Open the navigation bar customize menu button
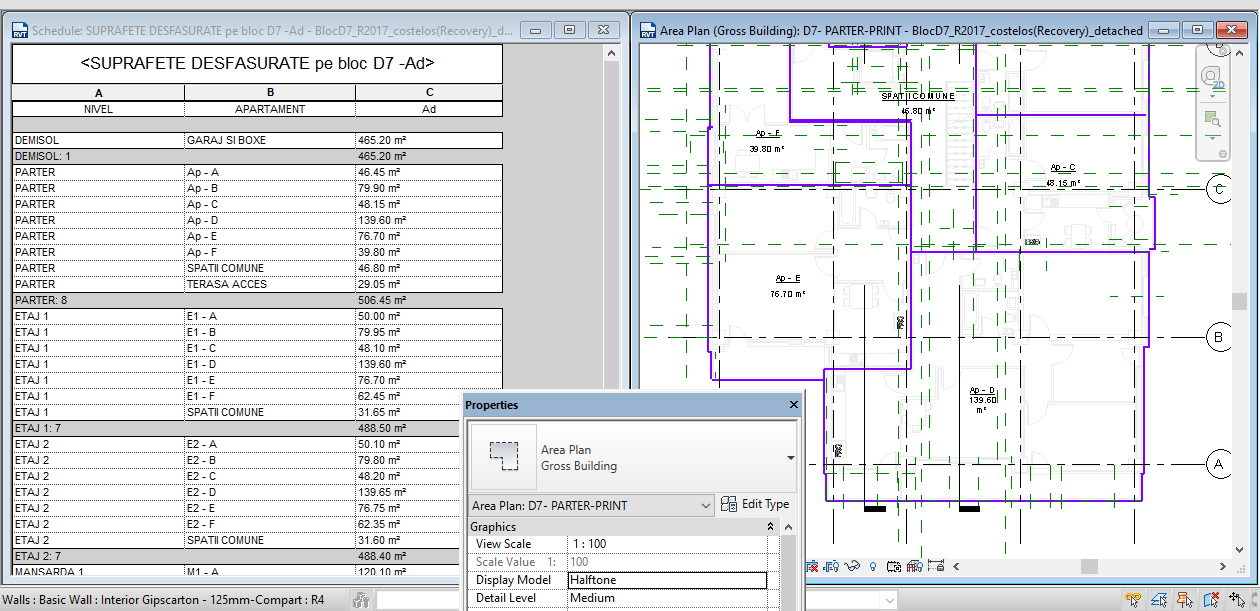The width and height of the screenshot is (1260, 611). 1222,153
